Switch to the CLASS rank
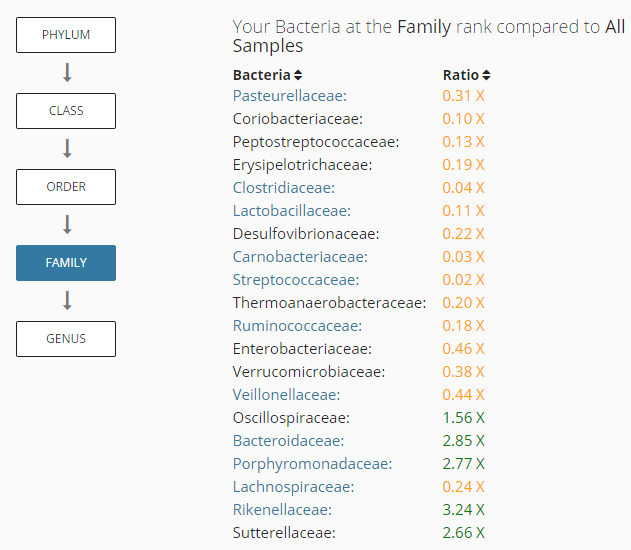631x550 pixels. point(66,111)
